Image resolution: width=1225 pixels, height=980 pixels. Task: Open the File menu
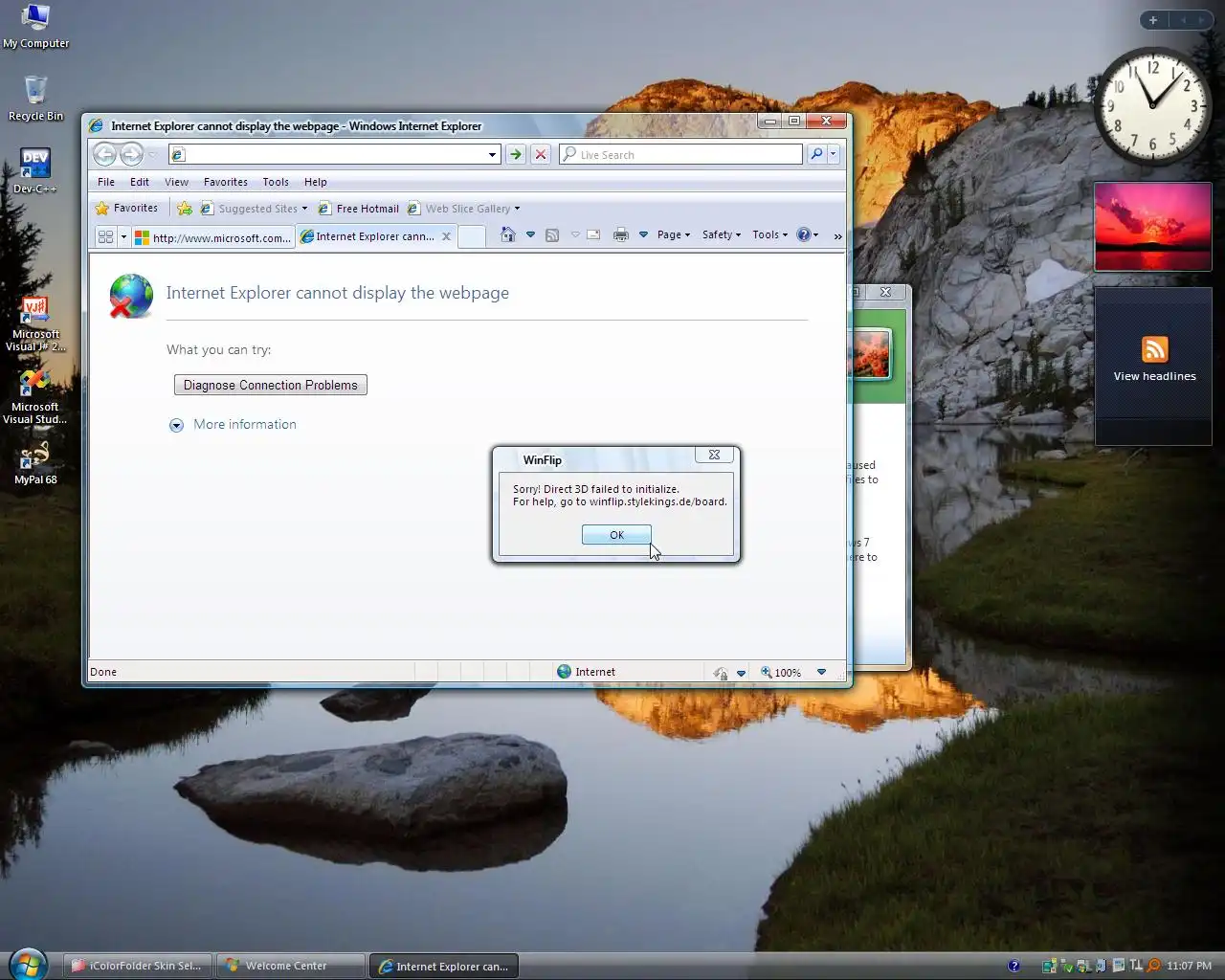[106, 182]
